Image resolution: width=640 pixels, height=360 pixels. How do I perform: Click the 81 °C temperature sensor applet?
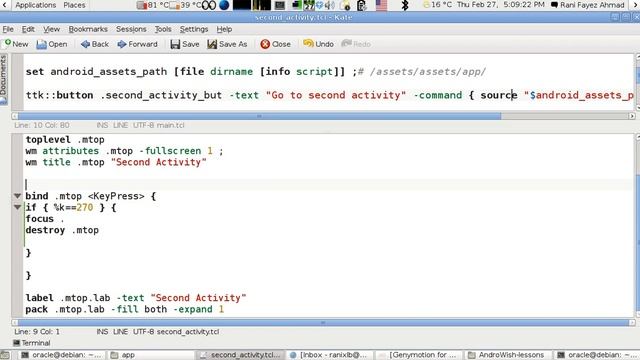[153, 5]
